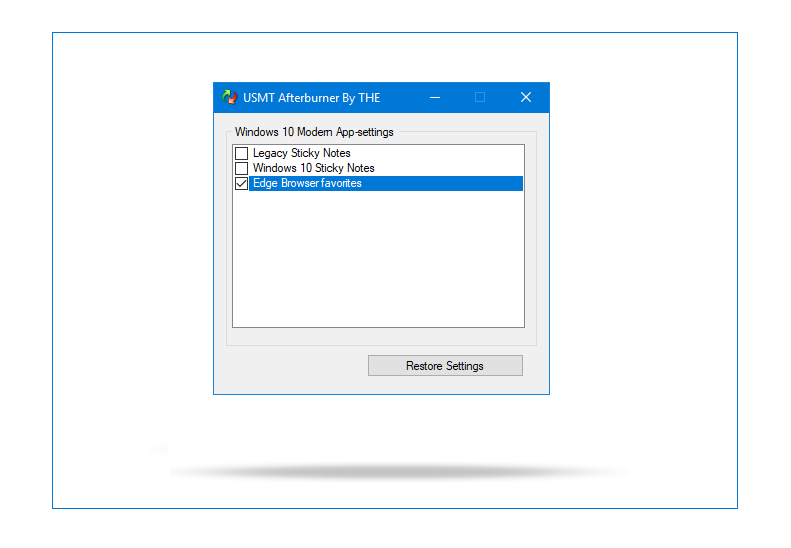
Task: Close the USMT Afterburner window
Action: point(526,97)
